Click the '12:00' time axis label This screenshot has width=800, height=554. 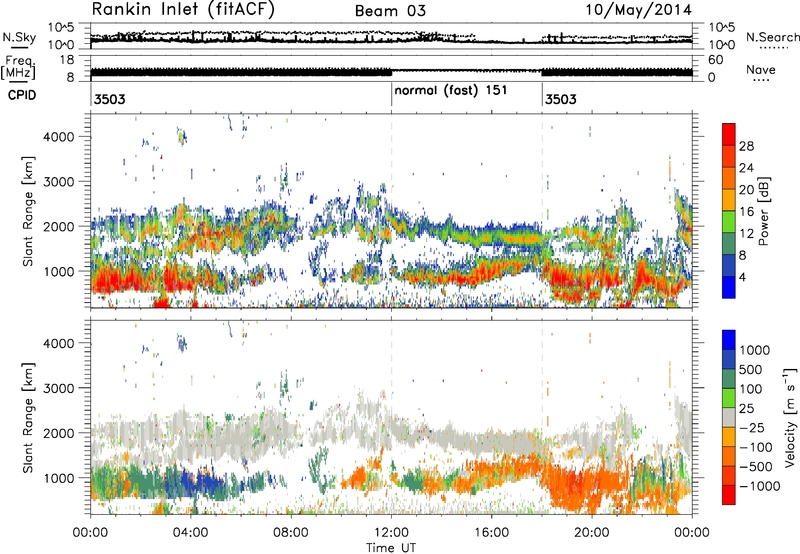(x=391, y=533)
